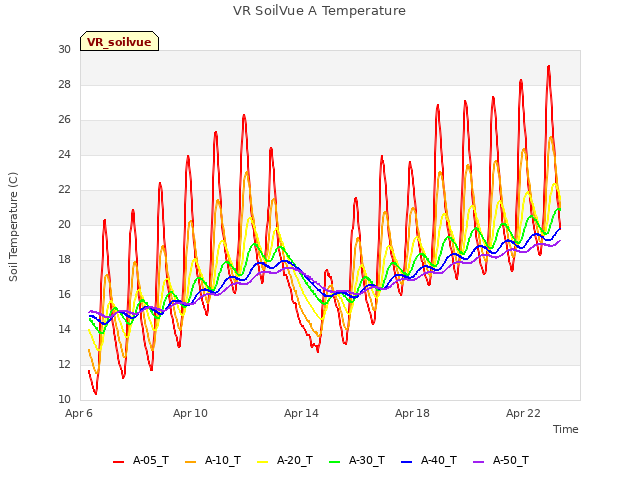This screenshot has width=640, height=480.
Task: Click the y-axis tick label 28
Action: click(x=64, y=84)
